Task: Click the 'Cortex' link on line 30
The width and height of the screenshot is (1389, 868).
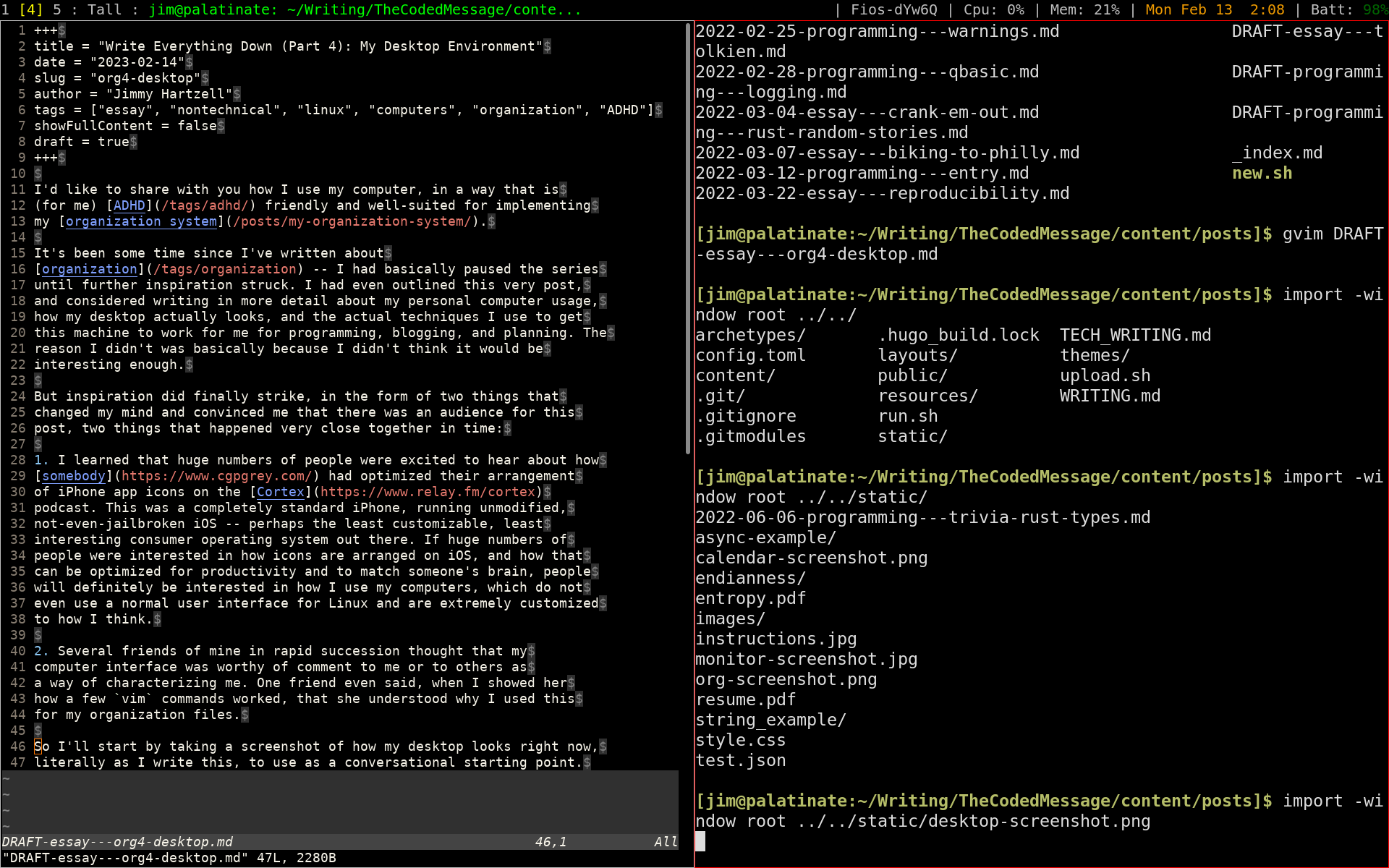Action: pos(281,492)
